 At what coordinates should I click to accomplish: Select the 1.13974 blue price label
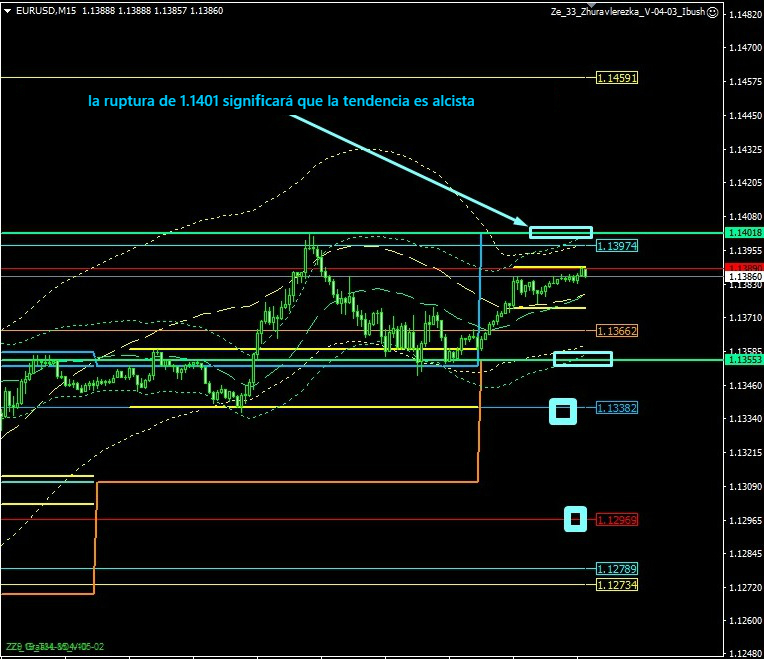tap(616, 245)
